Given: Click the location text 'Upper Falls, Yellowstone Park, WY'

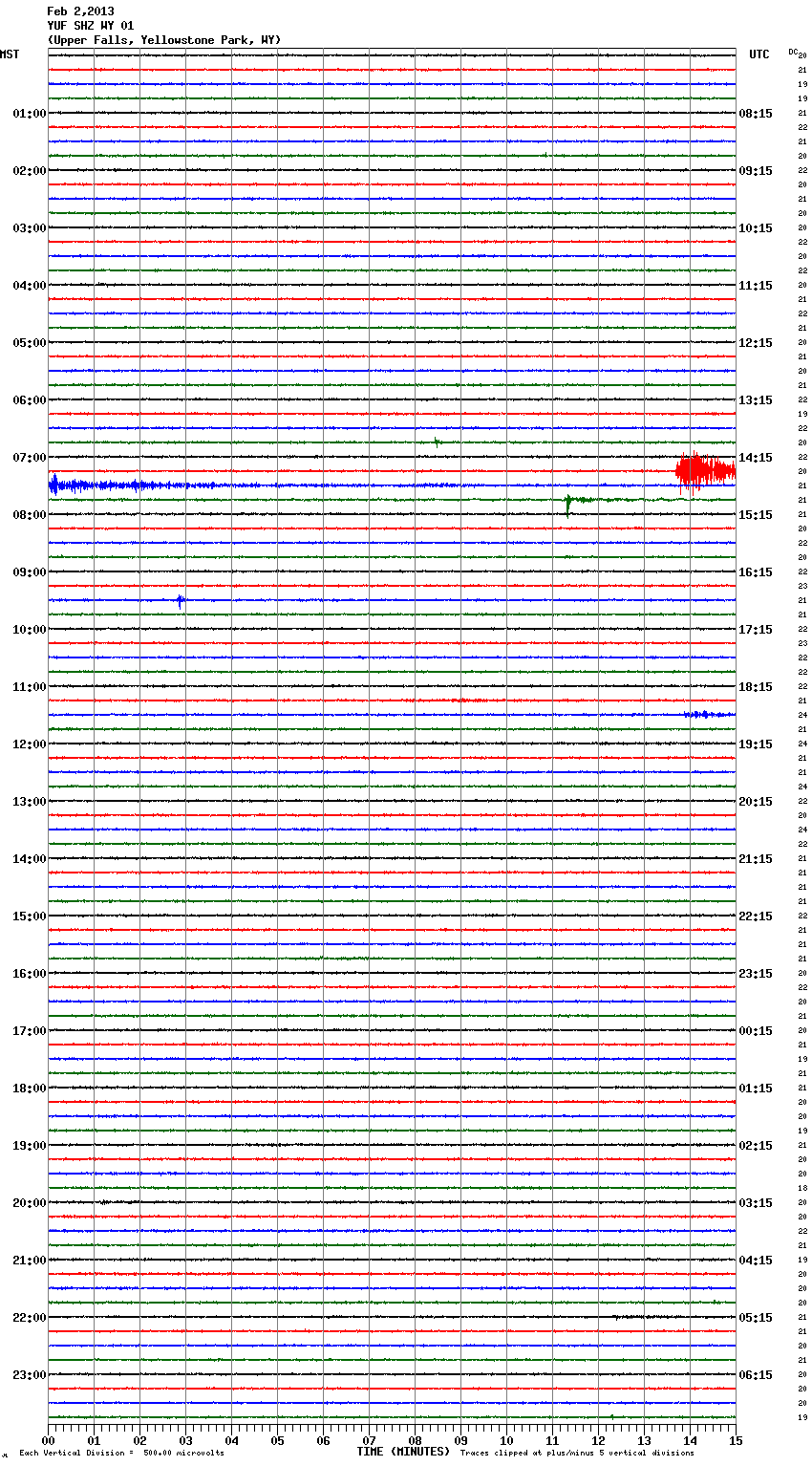Looking at the screenshot, I should coord(164,40).
